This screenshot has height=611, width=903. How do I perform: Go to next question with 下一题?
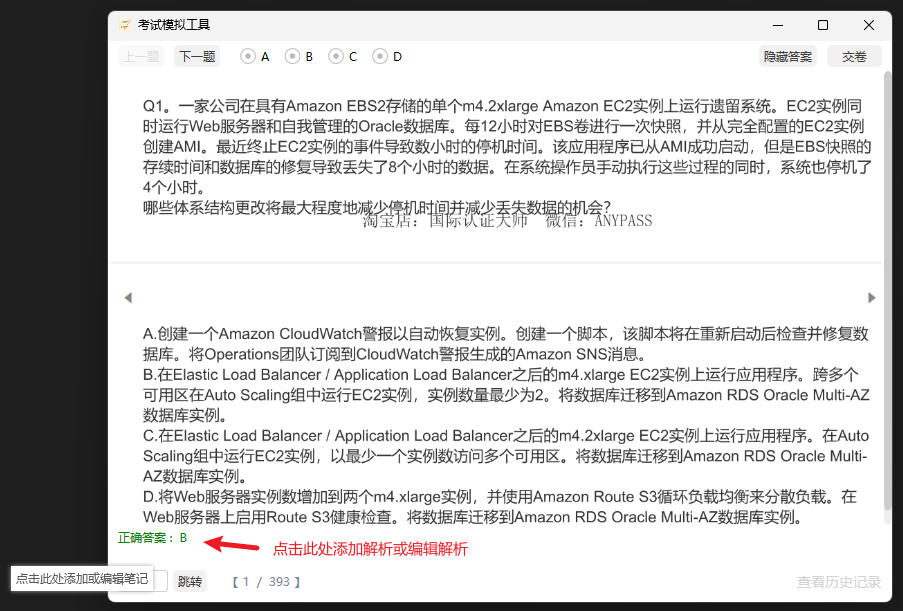tap(197, 56)
